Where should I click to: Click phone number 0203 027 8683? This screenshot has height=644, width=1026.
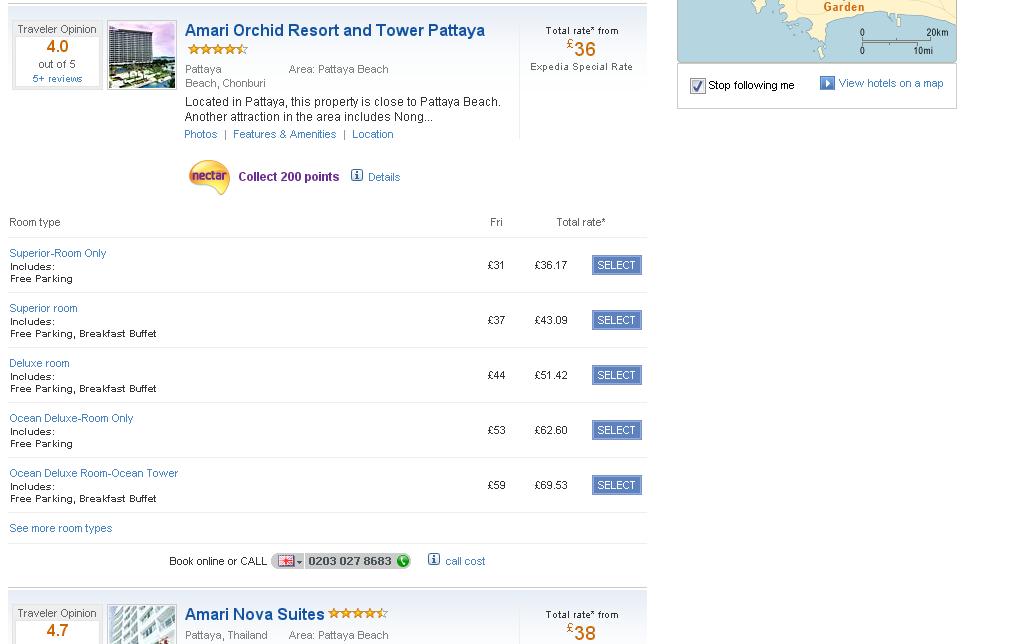pyautogui.click(x=350, y=561)
